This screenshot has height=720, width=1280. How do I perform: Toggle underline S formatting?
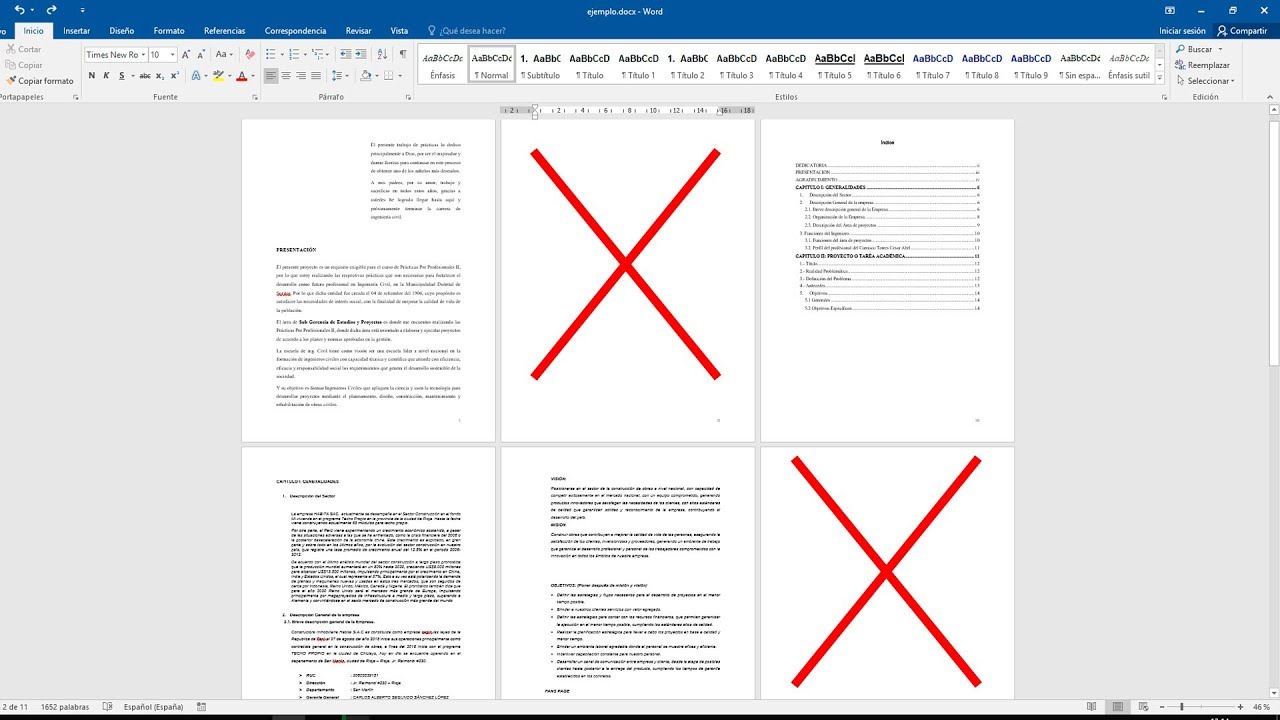point(122,76)
